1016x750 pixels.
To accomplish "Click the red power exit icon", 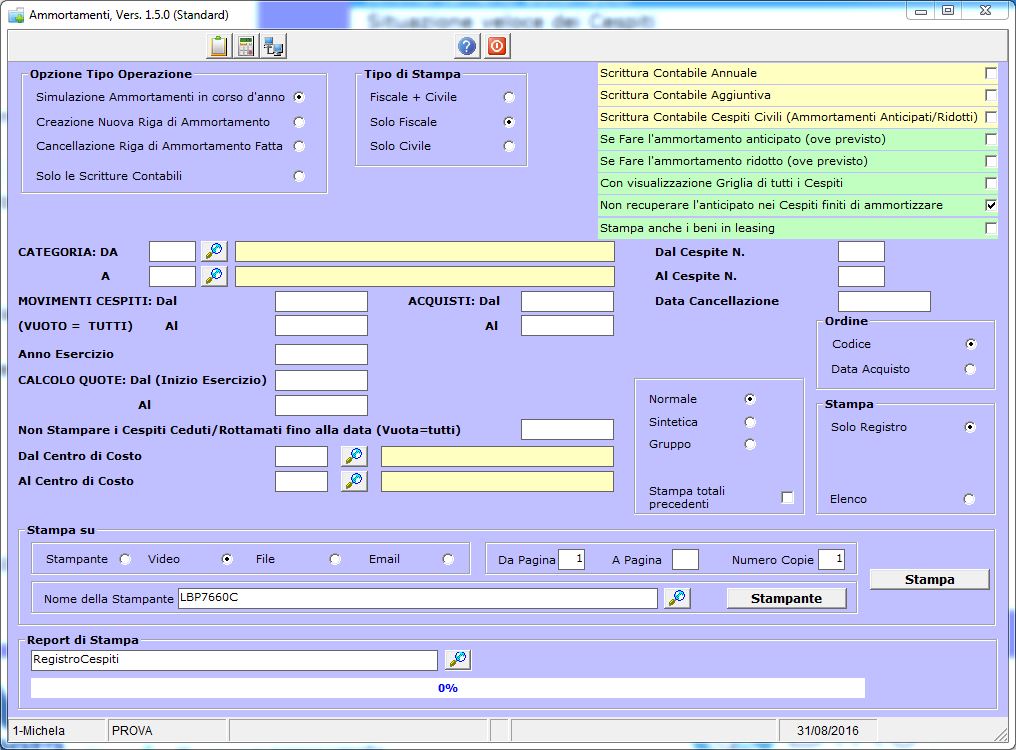I will click(496, 46).
